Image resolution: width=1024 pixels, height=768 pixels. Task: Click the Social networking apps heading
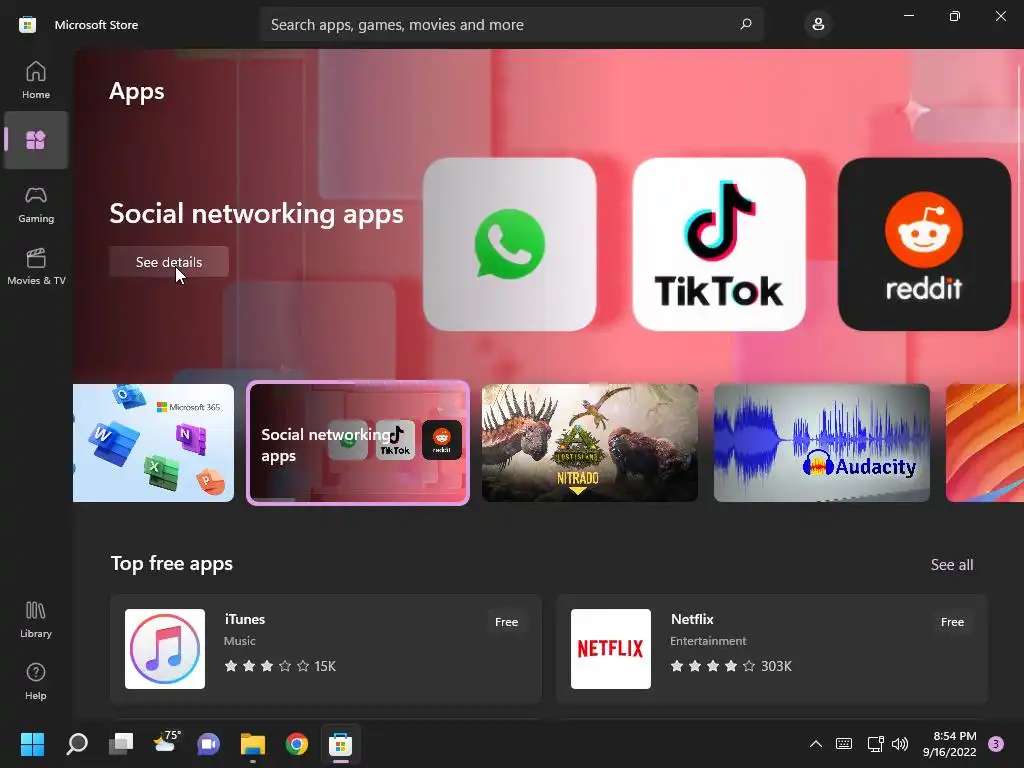[256, 214]
